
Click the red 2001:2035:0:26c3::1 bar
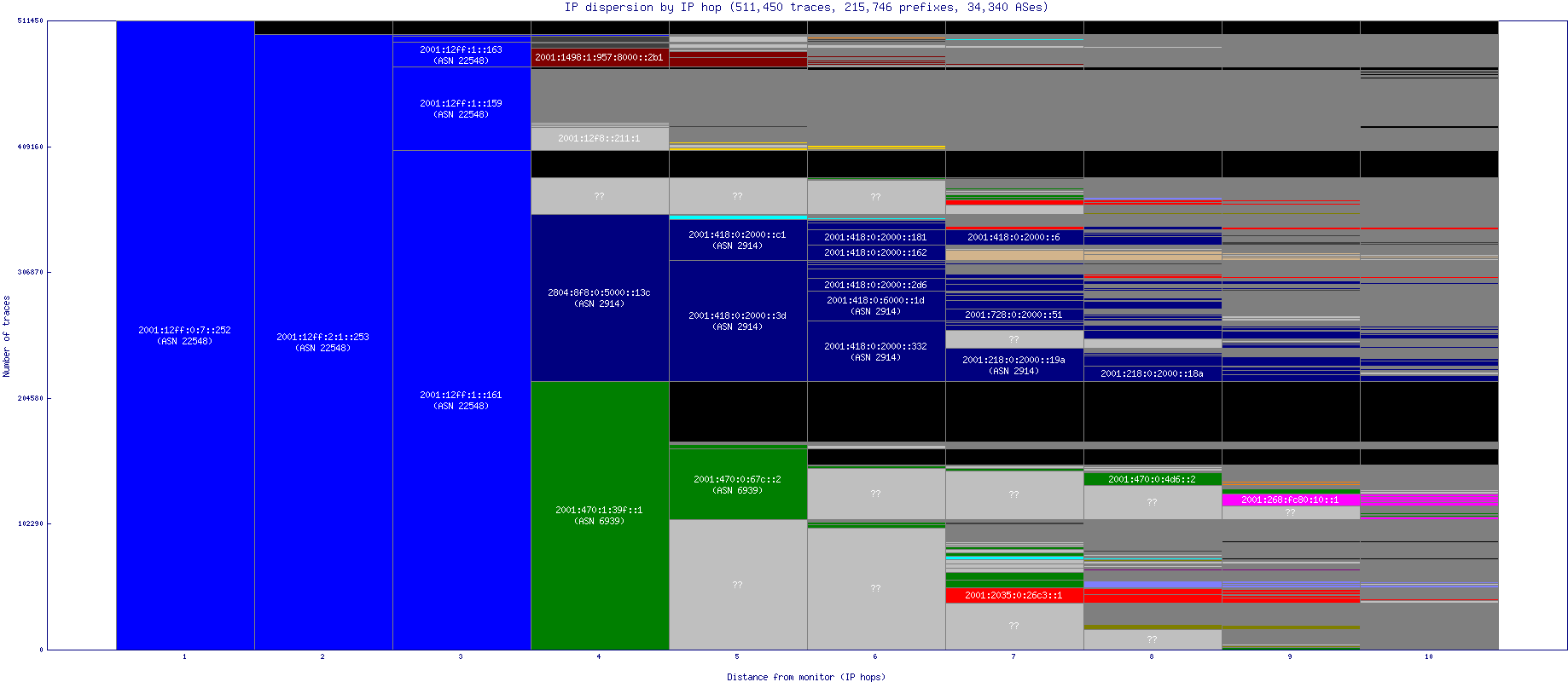tap(1014, 595)
